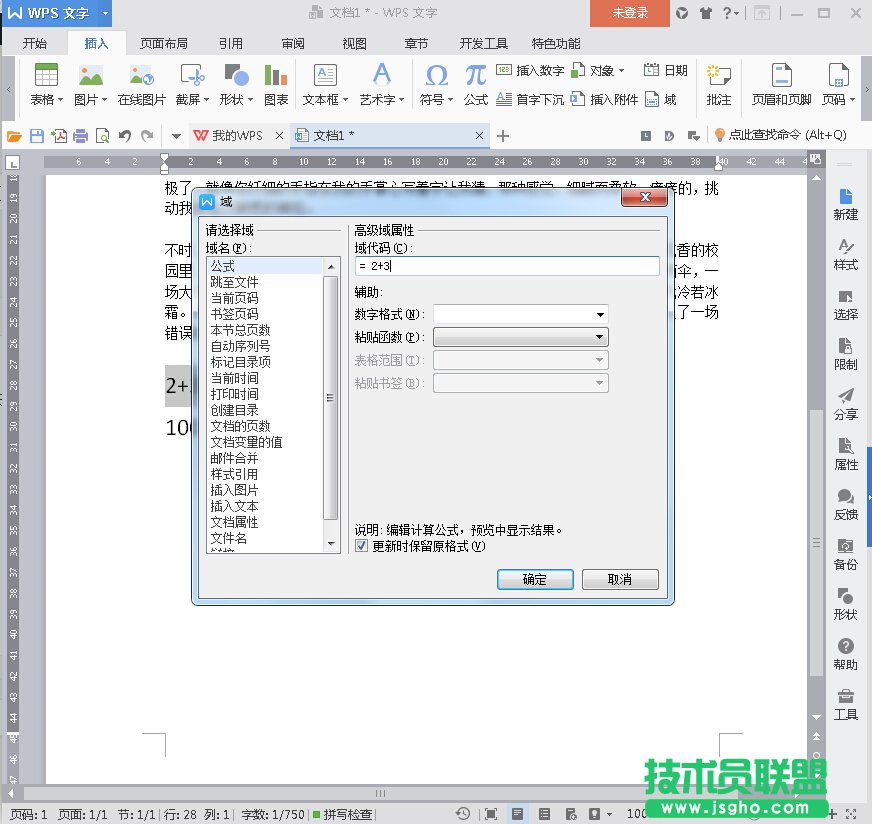The image size is (872, 824).
Task: Toggle 拼写检查 in status bar
Action: pos(342,814)
